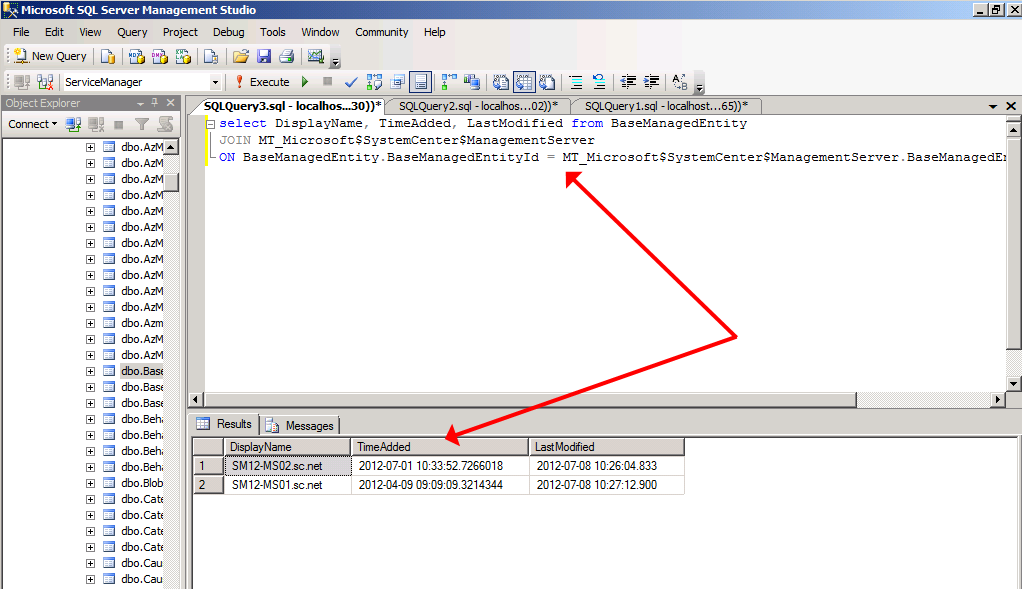The width and height of the screenshot is (1022, 589).
Task: Switch to the SQLQuery2.sql tab
Action: point(478,106)
